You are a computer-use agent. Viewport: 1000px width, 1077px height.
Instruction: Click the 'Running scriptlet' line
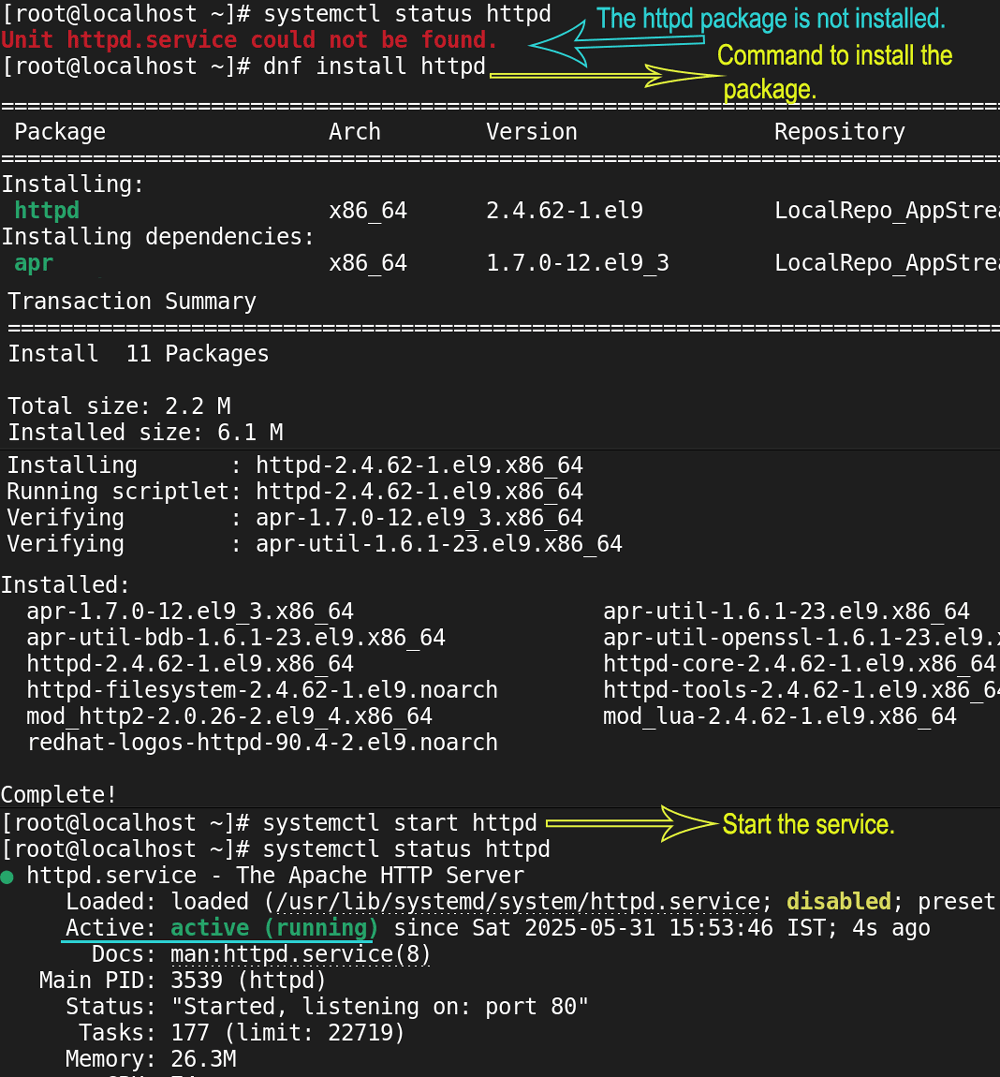295,491
